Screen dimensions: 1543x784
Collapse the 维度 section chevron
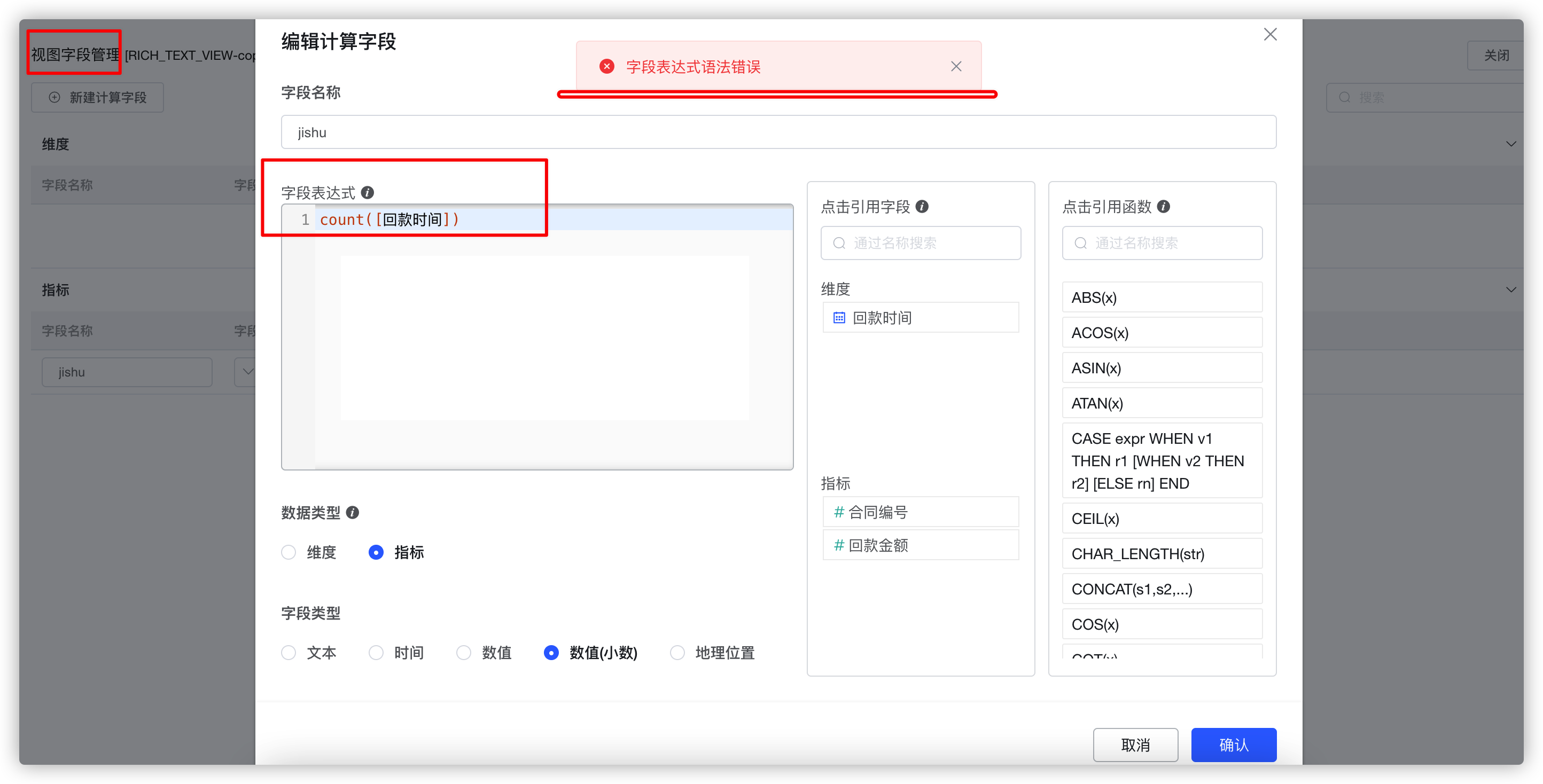pyautogui.click(x=1510, y=144)
